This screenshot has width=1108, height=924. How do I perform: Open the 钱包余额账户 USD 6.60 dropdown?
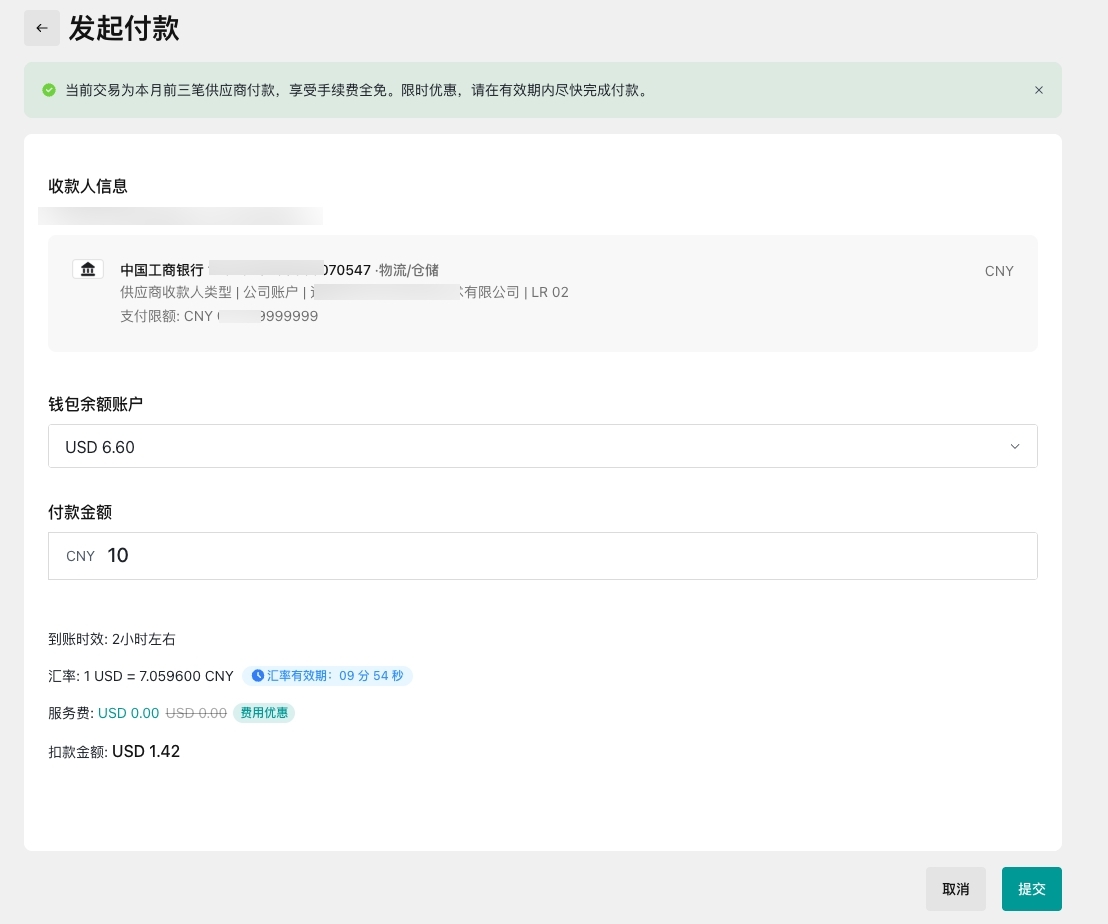click(542, 447)
